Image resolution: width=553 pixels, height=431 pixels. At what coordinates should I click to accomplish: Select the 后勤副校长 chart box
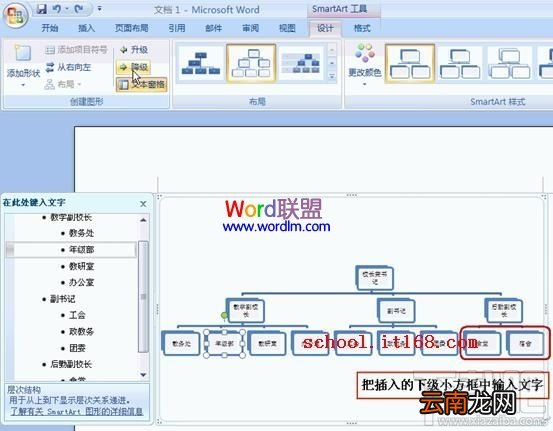click(x=504, y=311)
